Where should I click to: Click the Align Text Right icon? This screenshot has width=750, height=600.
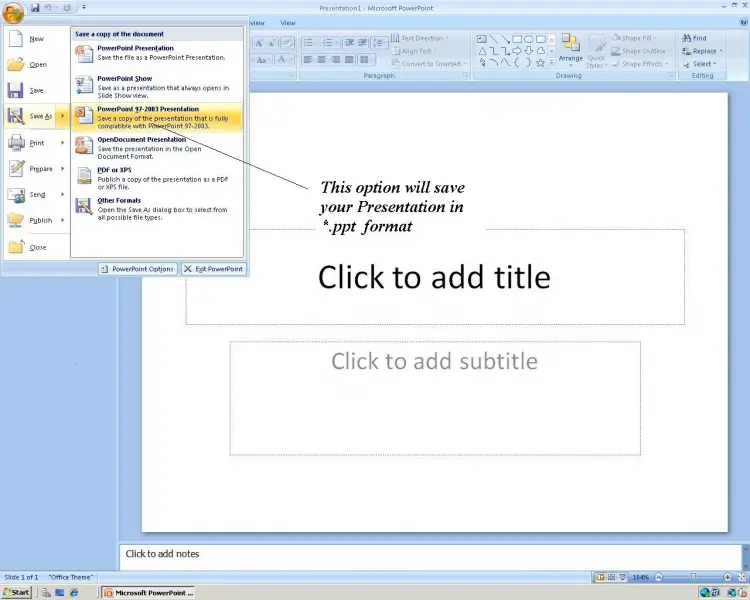[336, 60]
